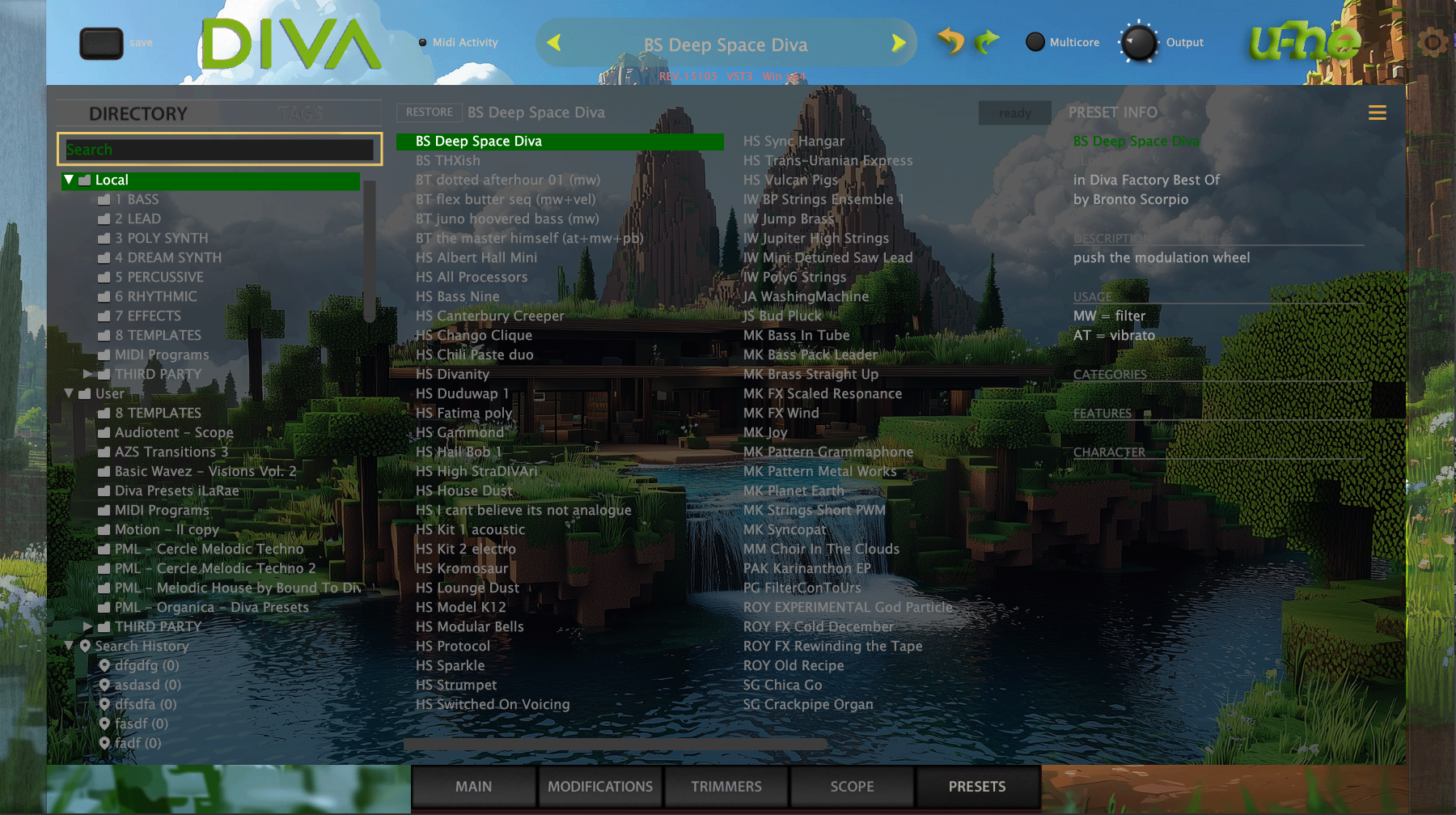Select the dfgdfg search history item

(146, 665)
